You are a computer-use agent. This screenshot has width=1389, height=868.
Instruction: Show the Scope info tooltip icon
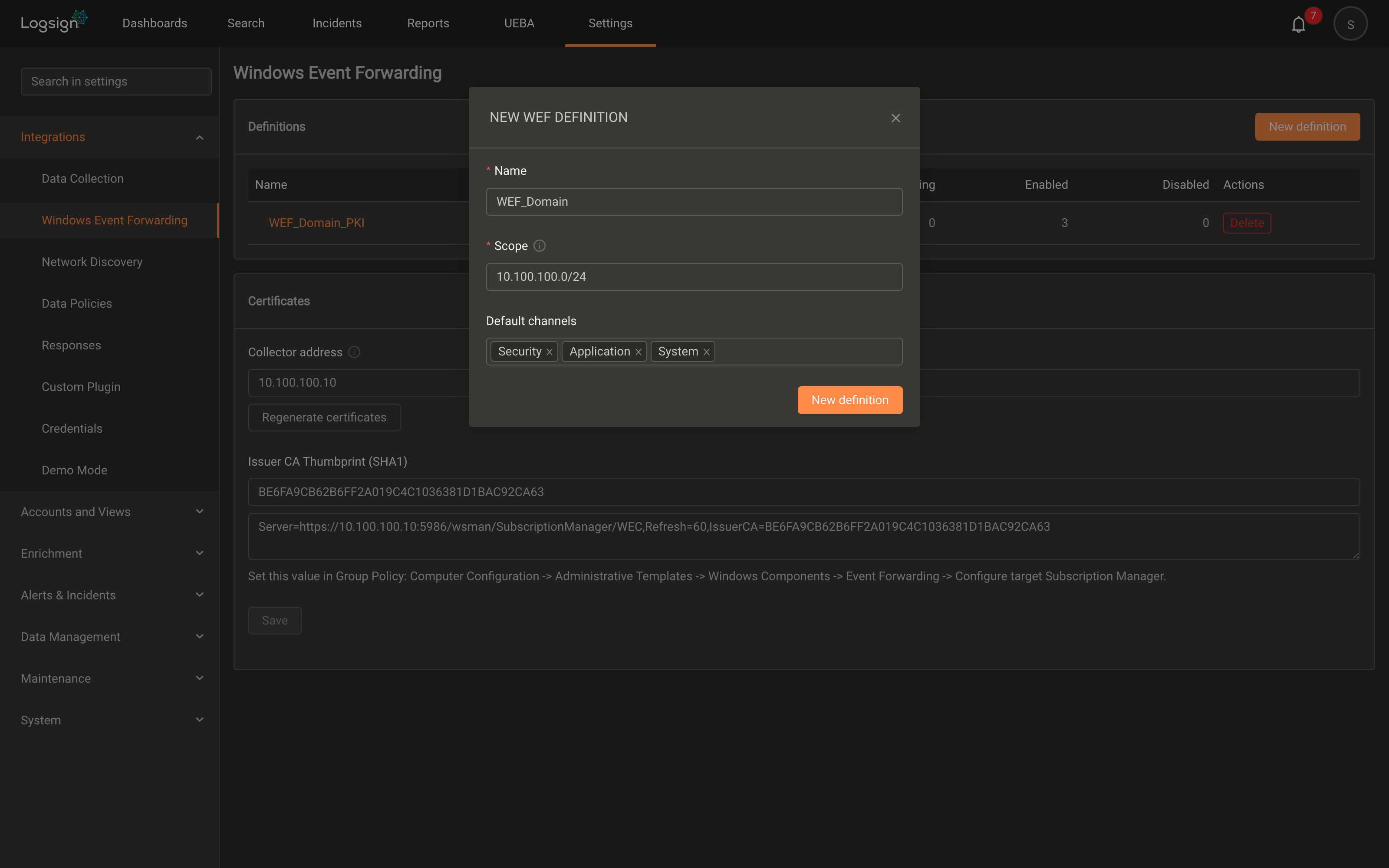coord(539,246)
